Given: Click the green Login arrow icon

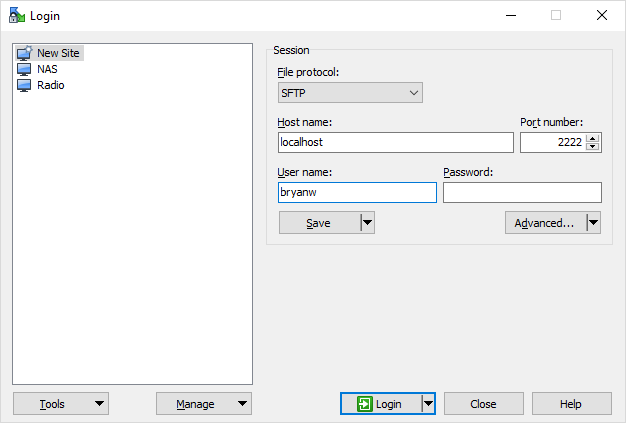Looking at the screenshot, I should tap(365, 404).
